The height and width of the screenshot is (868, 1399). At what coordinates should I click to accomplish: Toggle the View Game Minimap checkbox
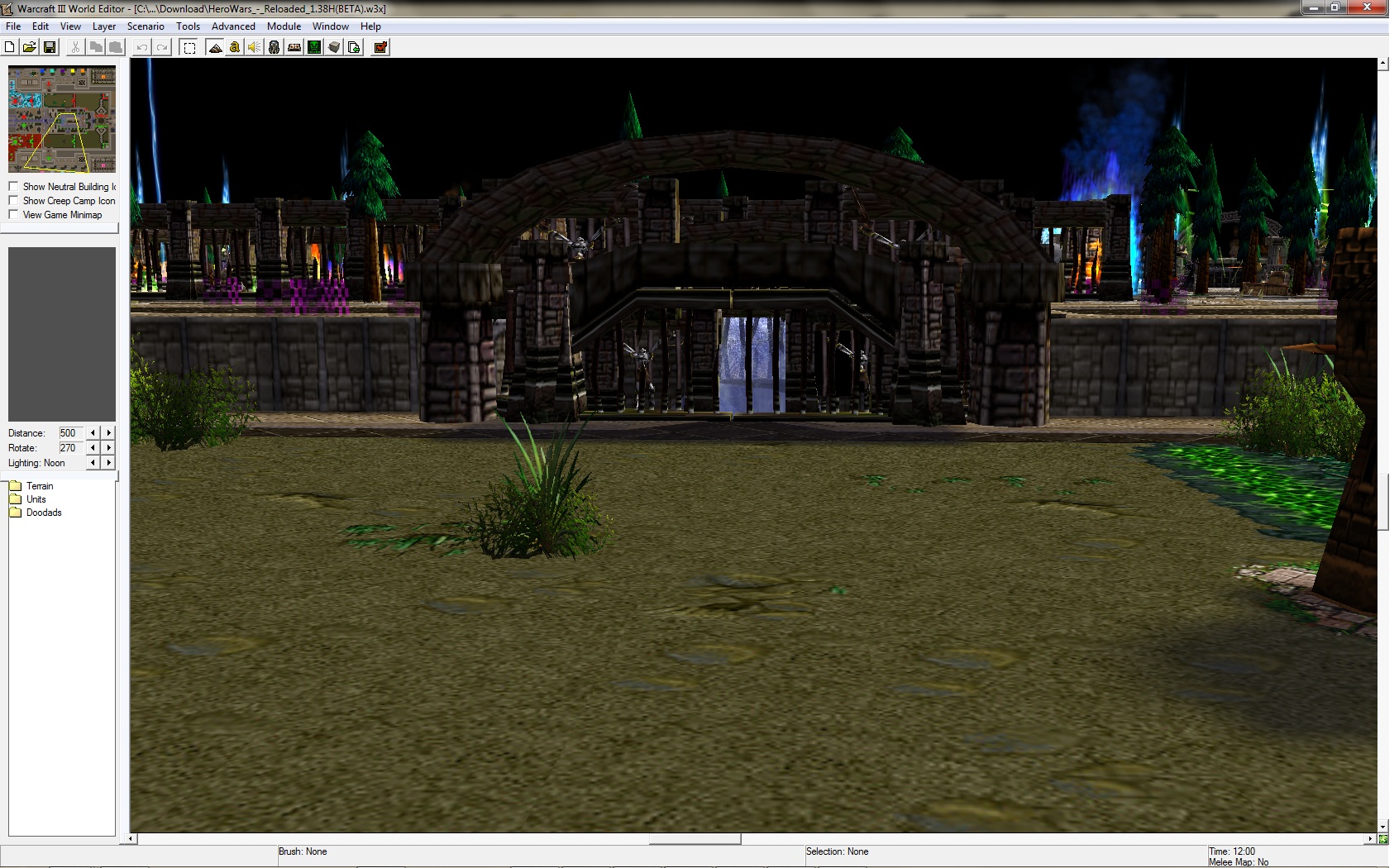(x=13, y=215)
